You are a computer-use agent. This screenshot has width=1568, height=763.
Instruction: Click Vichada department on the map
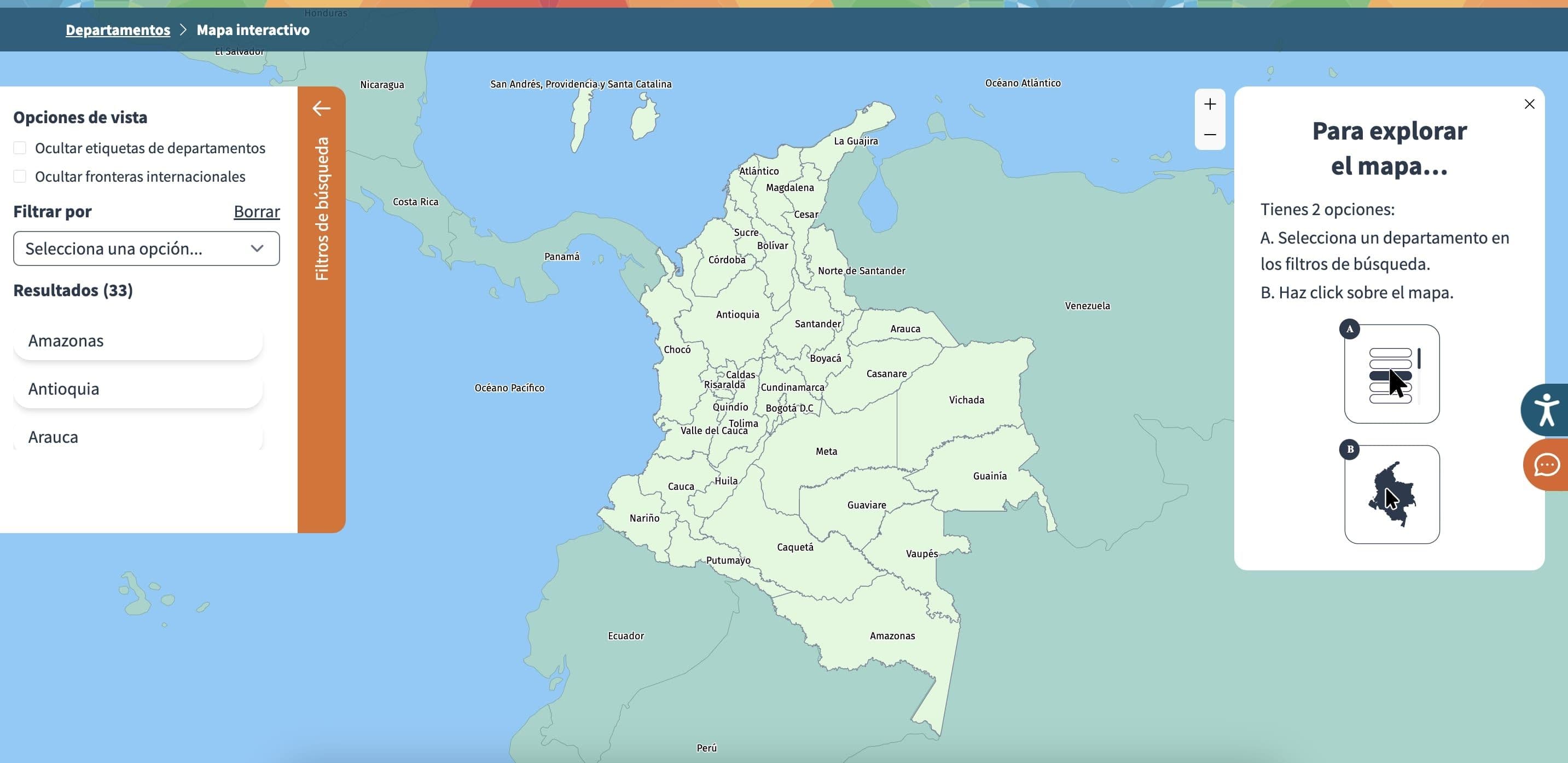pyautogui.click(x=966, y=400)
